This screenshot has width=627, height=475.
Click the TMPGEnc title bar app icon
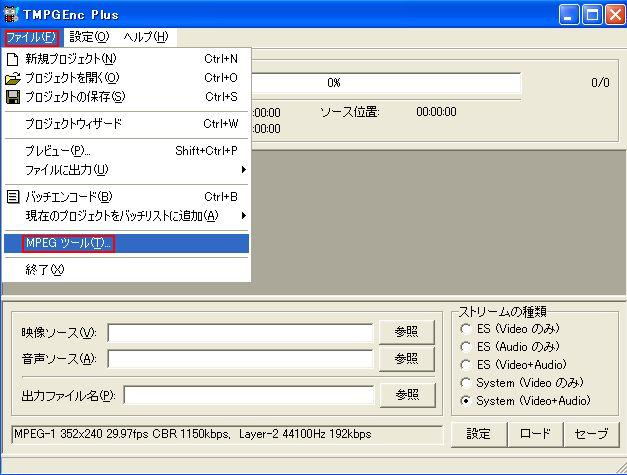(x=13, y=14)
